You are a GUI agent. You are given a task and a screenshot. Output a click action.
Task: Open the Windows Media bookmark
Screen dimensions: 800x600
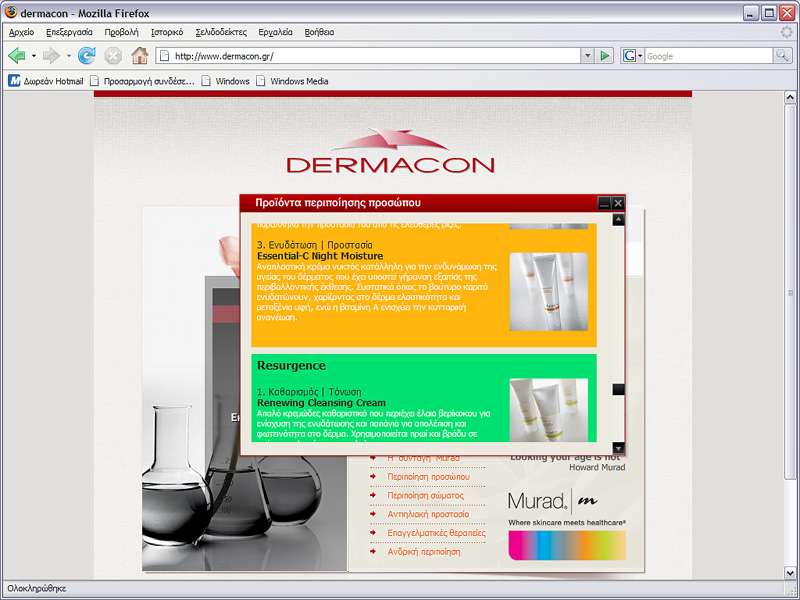pyautogui.click(x=292, y=81)
